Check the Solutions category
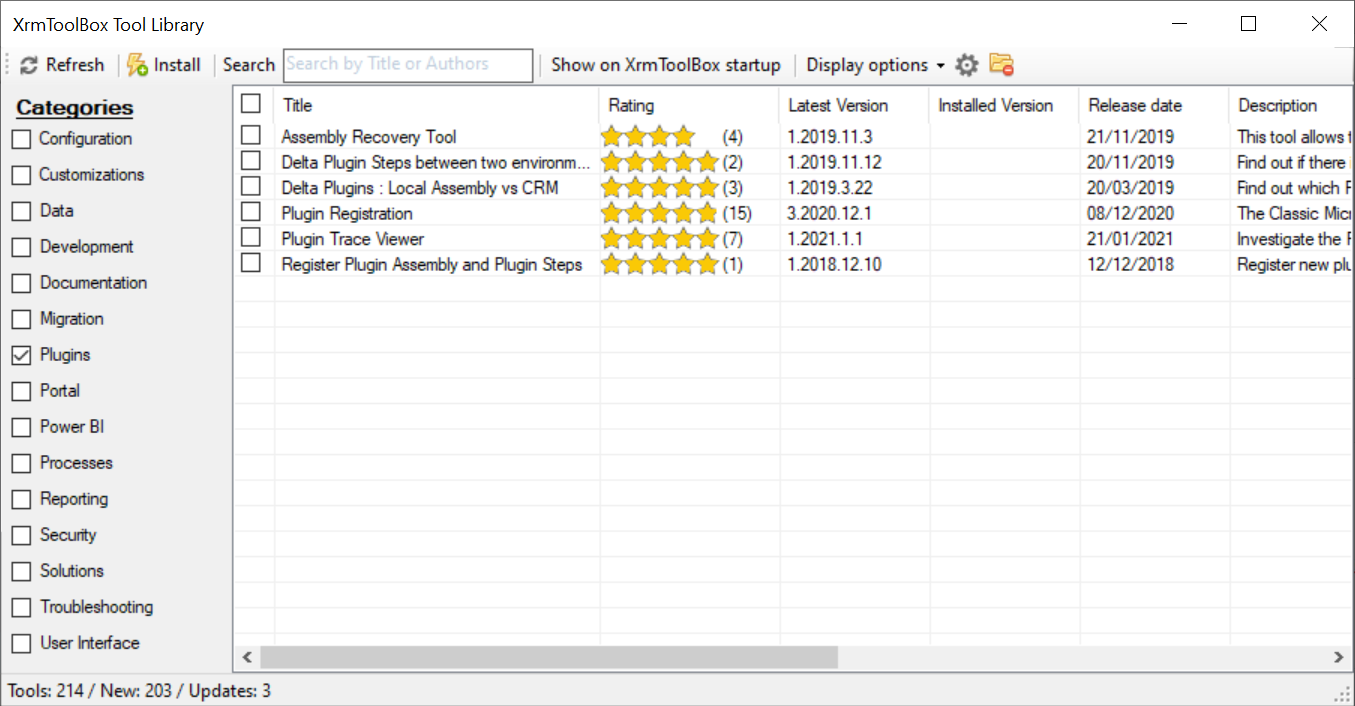 21,571
